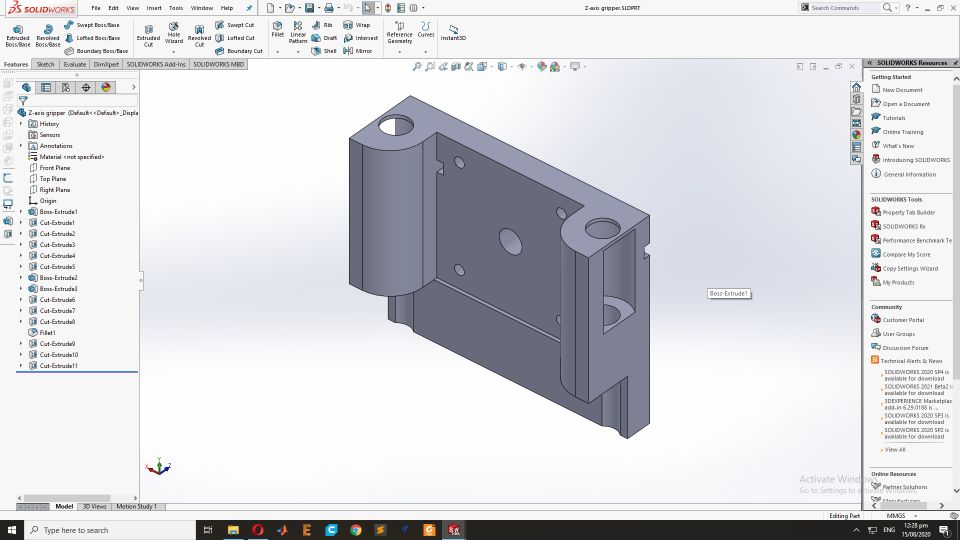Open Reference Geometry tool
Image resolution: width=960 pixels, height=540 pixels.
pyautogui.click(x=399, y=32)
